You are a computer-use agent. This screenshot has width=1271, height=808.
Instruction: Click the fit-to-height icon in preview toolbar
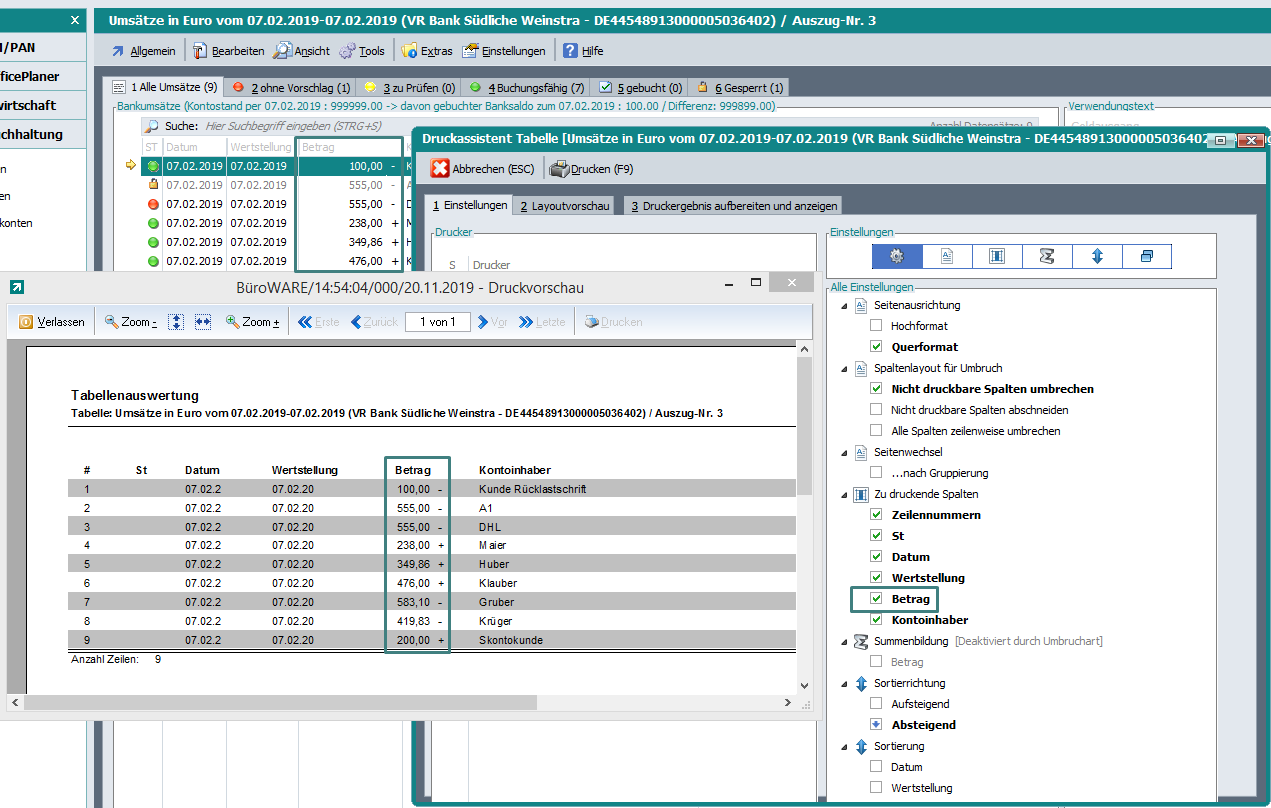point(176,322)
